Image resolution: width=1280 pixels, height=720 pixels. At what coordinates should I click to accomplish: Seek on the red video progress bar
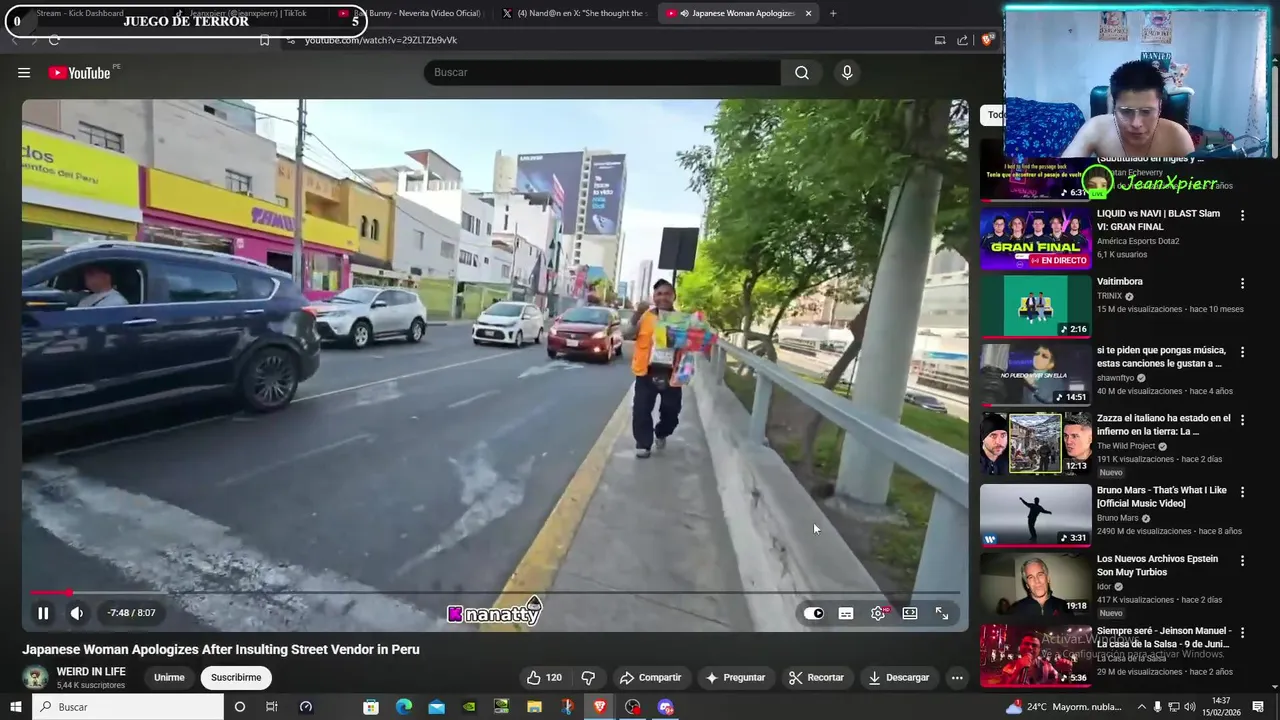click(x=495, y=593)
